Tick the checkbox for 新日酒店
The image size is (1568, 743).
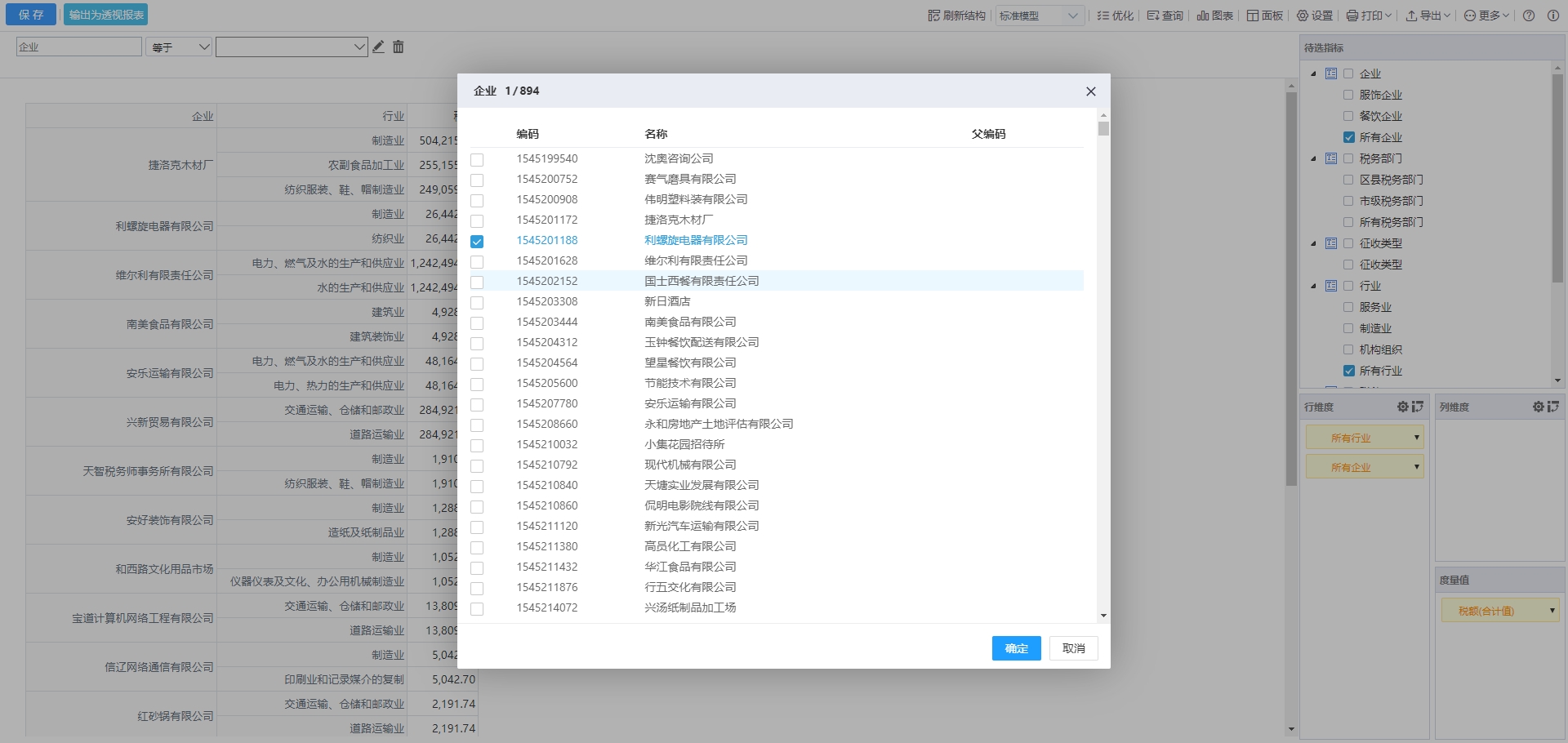tap(477, 302)
